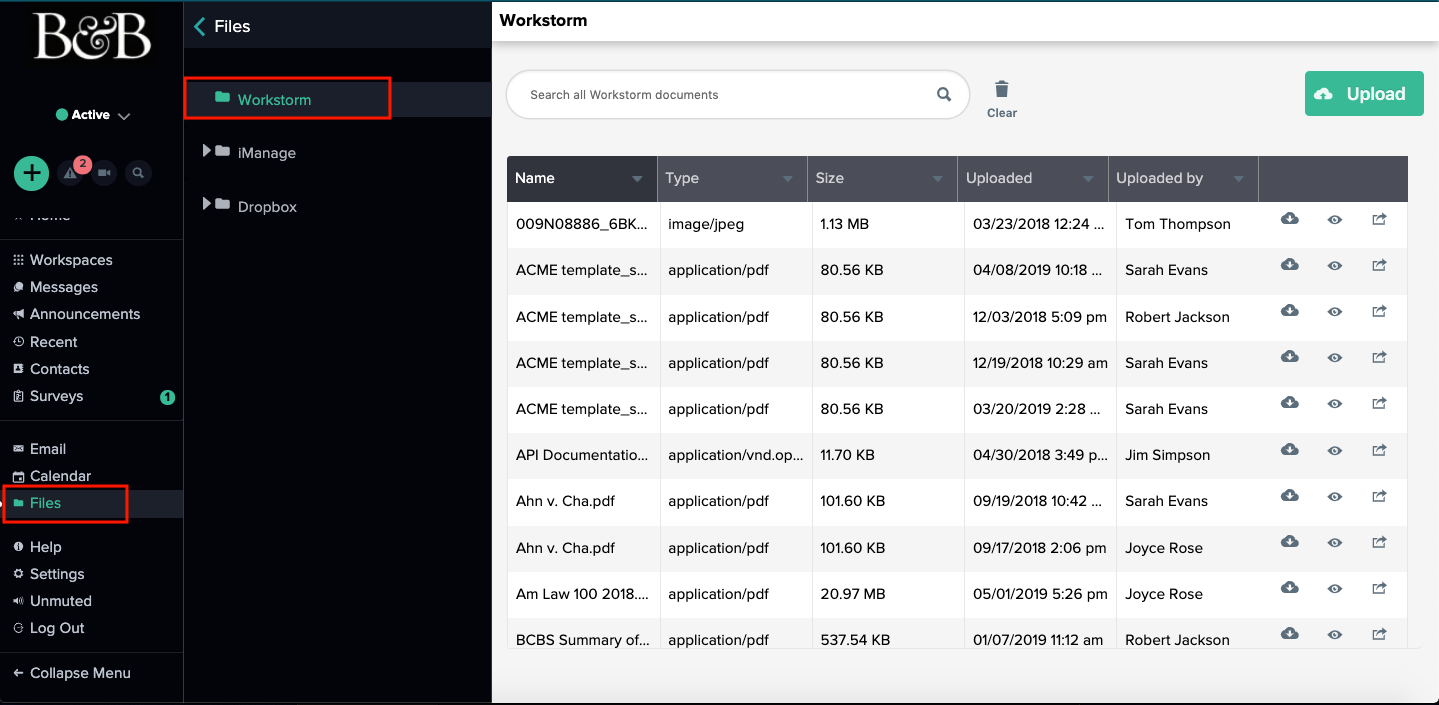This screenshot has height=705, width=1439.
Task: Open Workspaces in the sidebar
Action: coord(62,260)
